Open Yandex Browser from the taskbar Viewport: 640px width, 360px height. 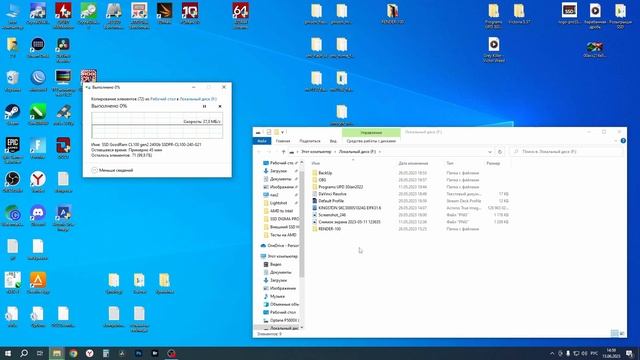tap(89, 353)
